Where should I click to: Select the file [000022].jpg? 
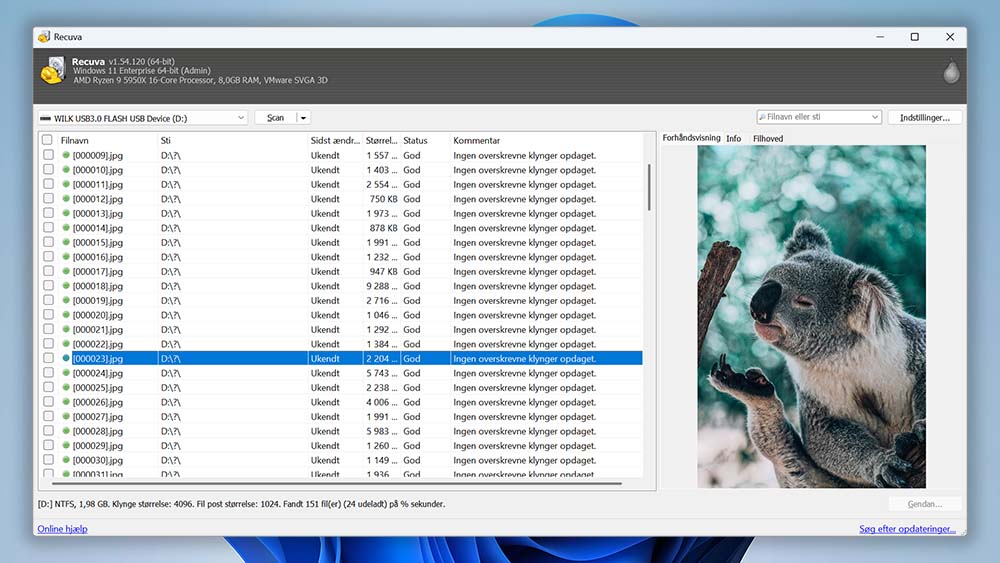[x=98, y=344]
